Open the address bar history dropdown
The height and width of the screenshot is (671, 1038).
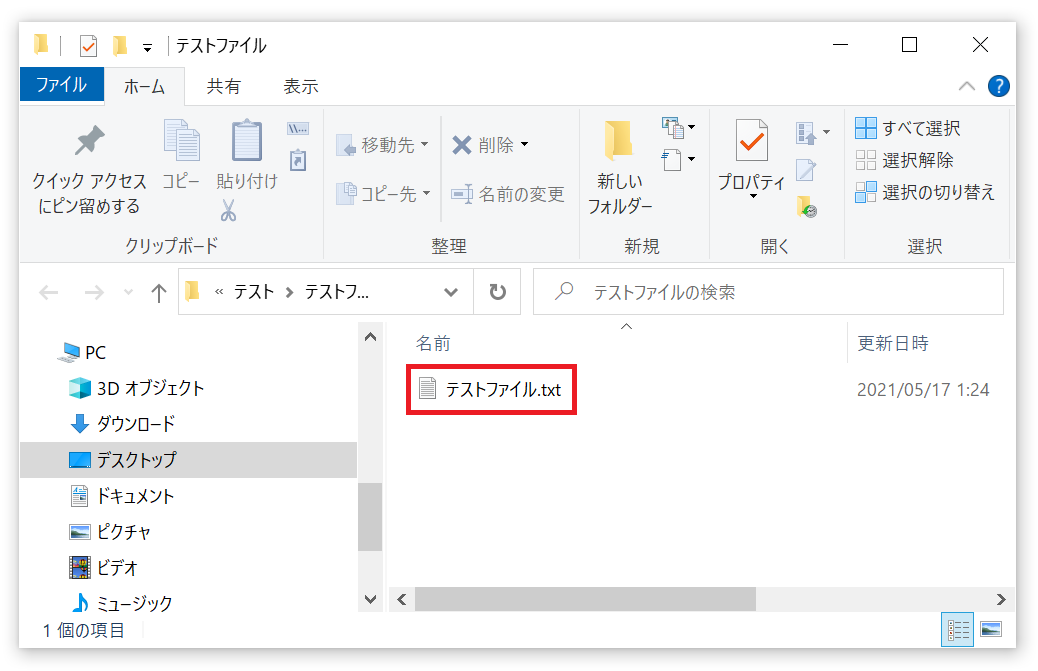coord(451,292)
